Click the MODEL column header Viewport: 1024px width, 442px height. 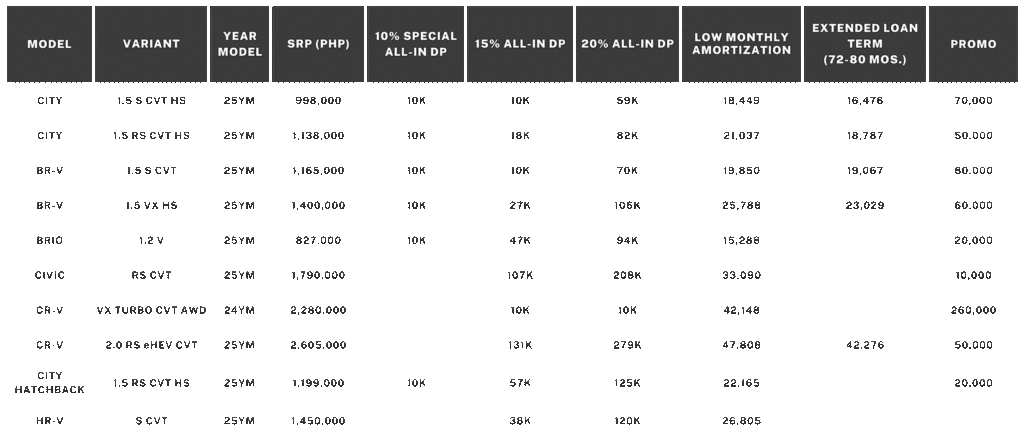[49, 44]
